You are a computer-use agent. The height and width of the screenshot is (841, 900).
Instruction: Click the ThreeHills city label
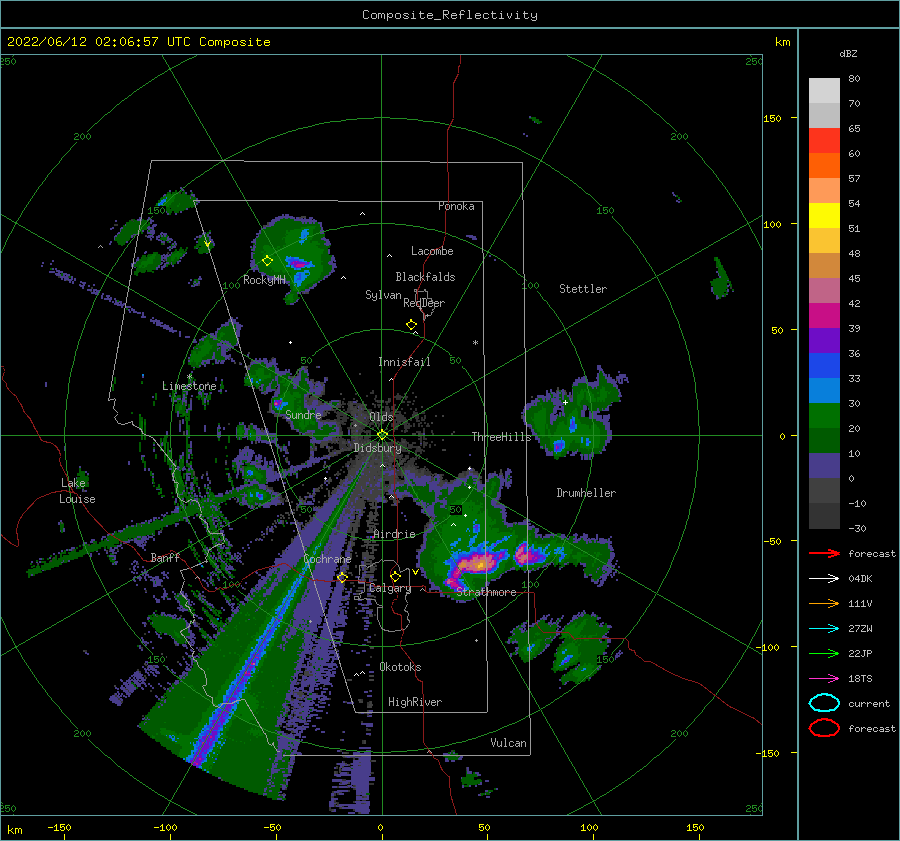click(x=502, y=437)
